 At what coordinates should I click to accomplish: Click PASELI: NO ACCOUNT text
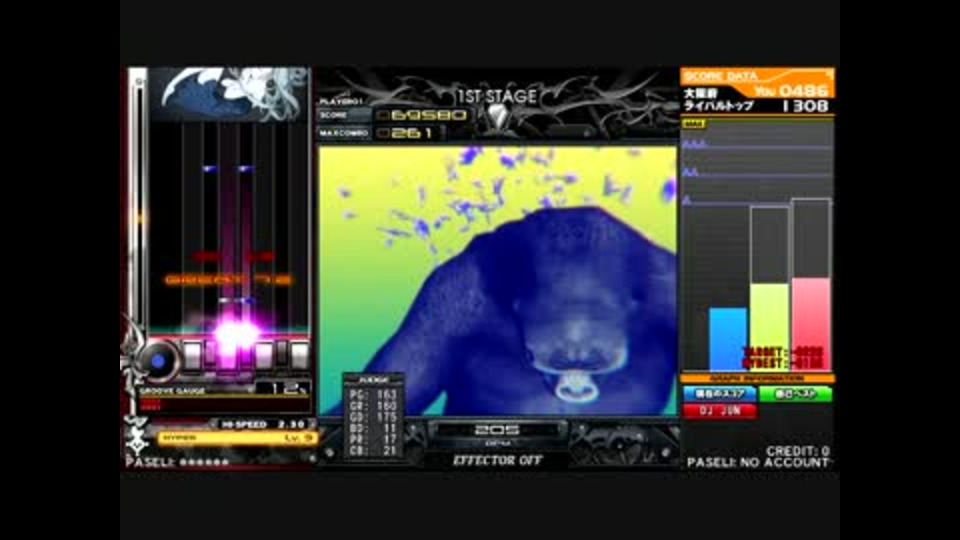coord(758,463)
